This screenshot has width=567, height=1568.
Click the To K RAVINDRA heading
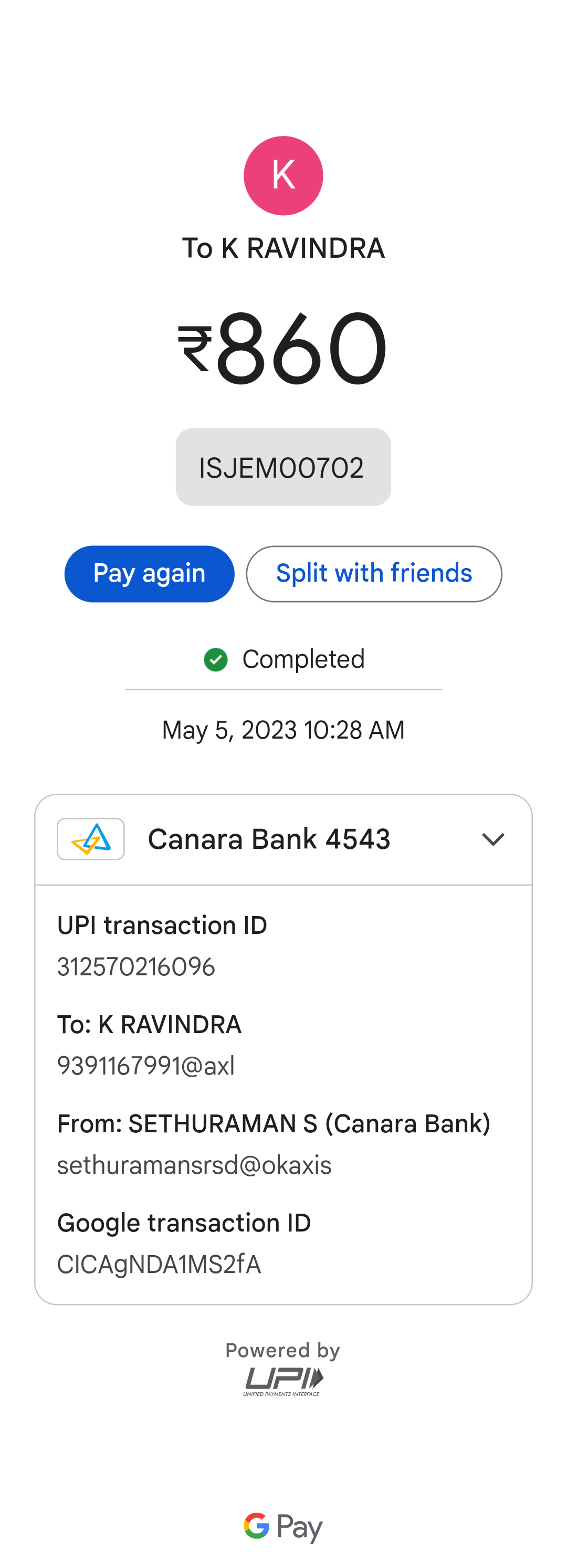pos(283,248)
